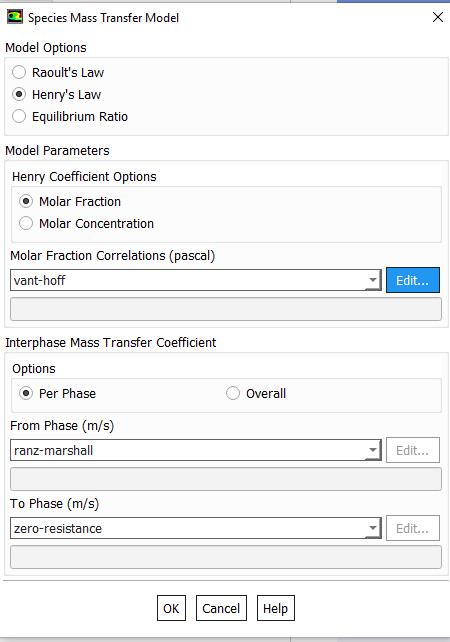450x642 pixels.
Task: Click the empty field below vant-hoff
Action: tap(226, 309)
